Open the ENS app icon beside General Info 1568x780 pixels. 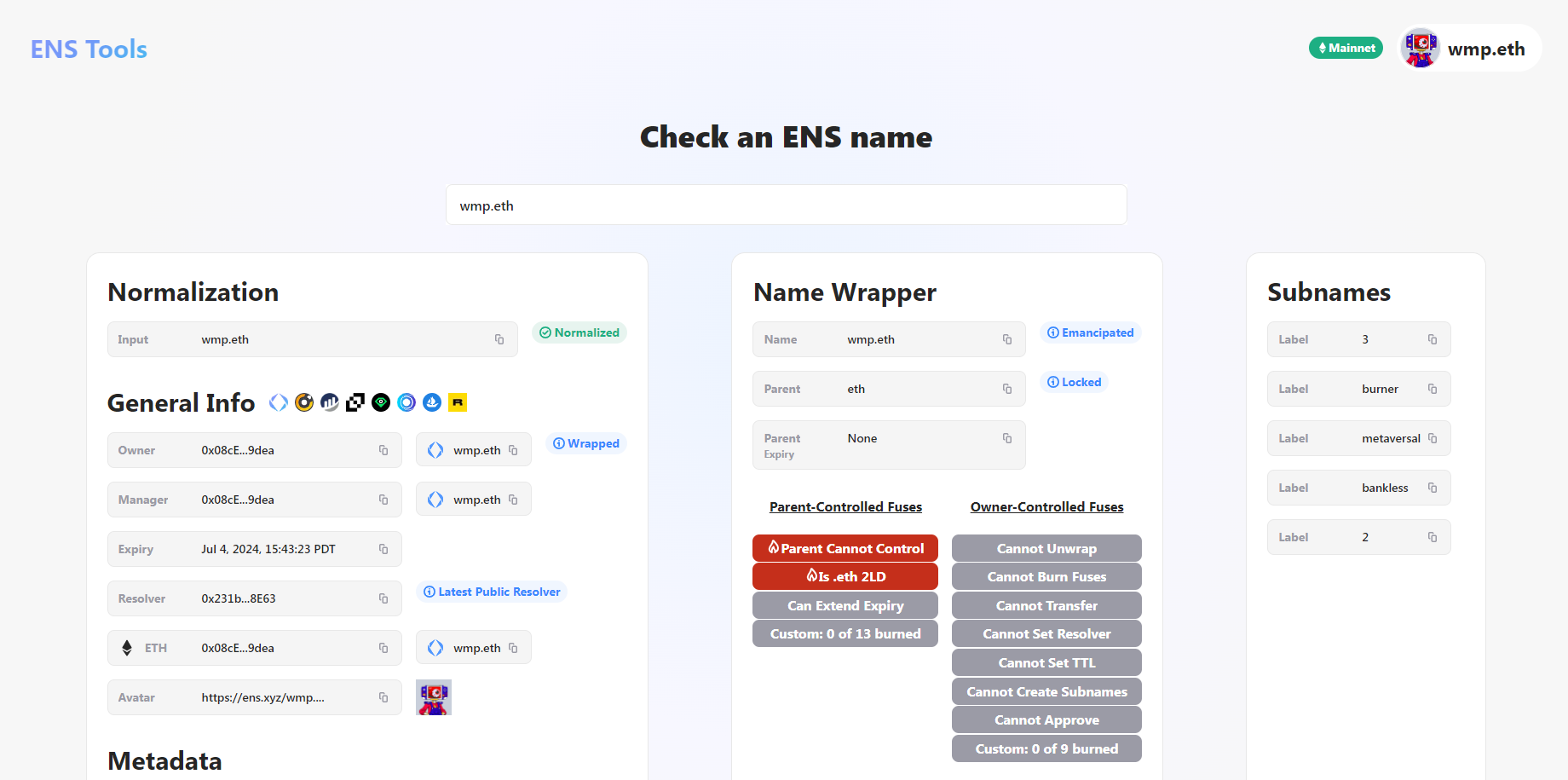click(278, 402)
